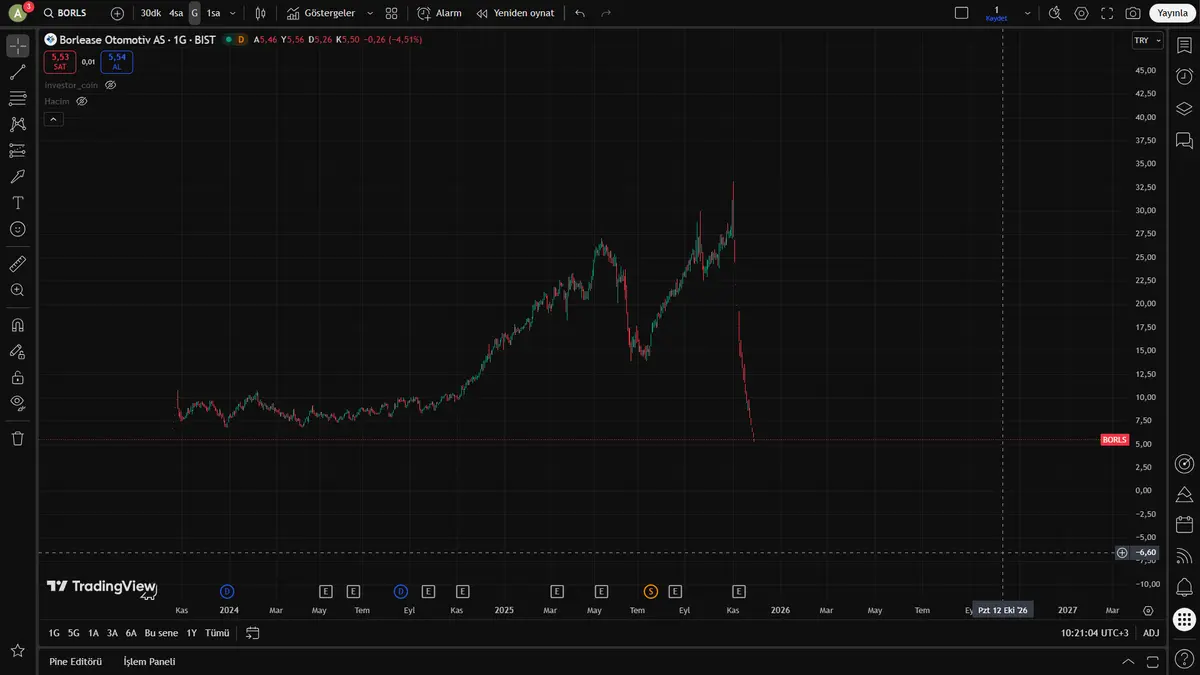Select the zoom in tool
Viewport: 1200px width, 675px height.
(x=17, y=290)
